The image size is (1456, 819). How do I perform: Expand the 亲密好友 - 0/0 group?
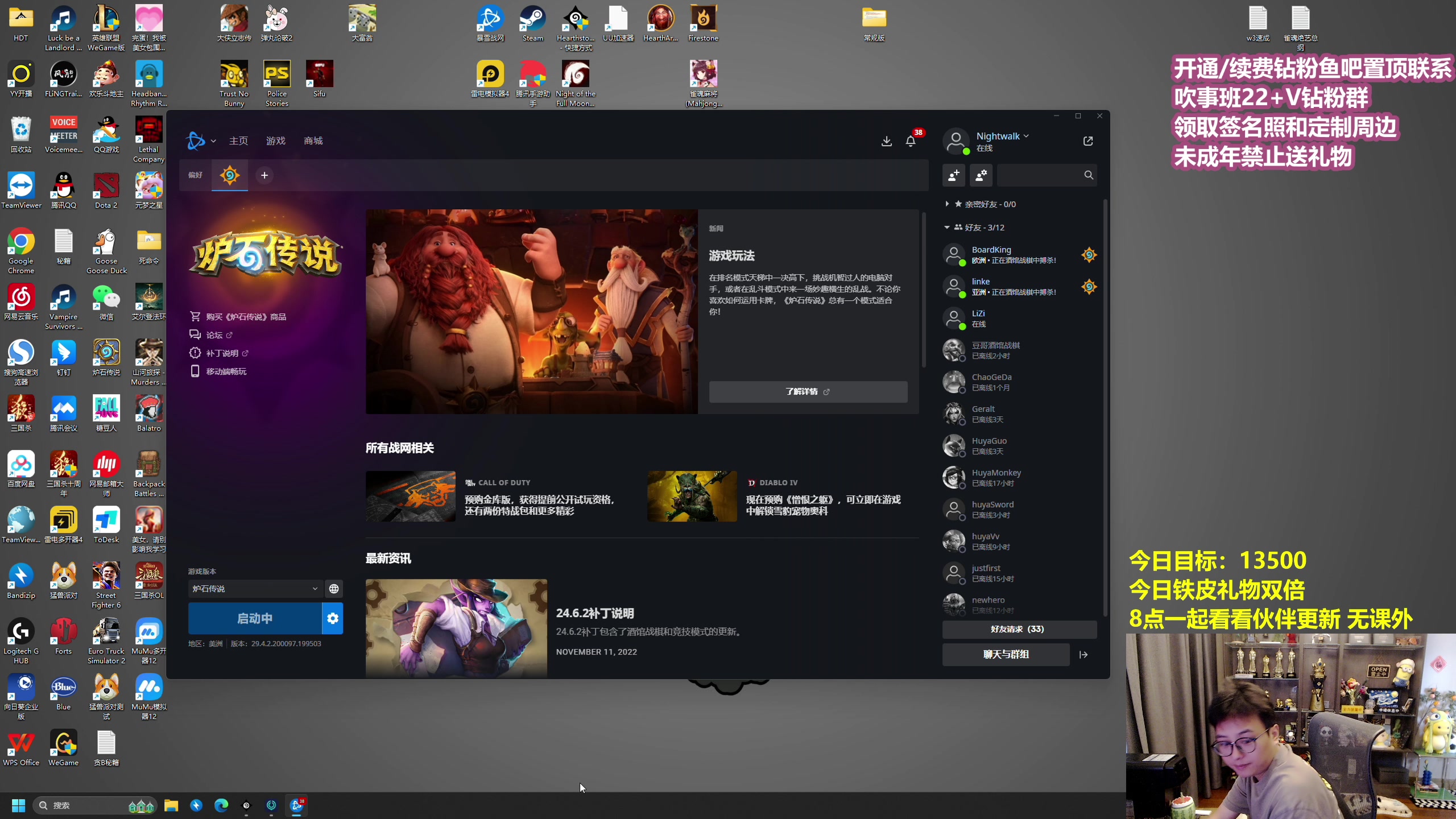(982, 204)
